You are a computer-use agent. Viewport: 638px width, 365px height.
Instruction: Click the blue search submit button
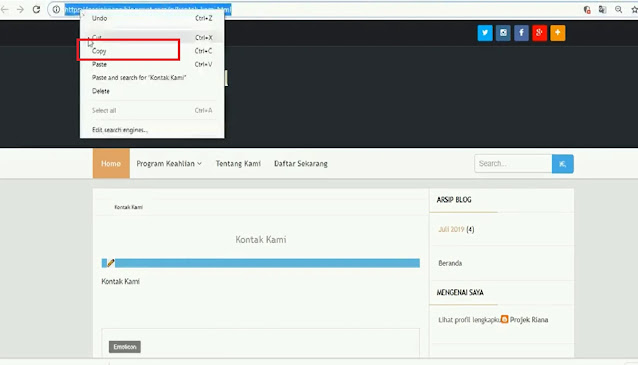click(x=563, y=164)
